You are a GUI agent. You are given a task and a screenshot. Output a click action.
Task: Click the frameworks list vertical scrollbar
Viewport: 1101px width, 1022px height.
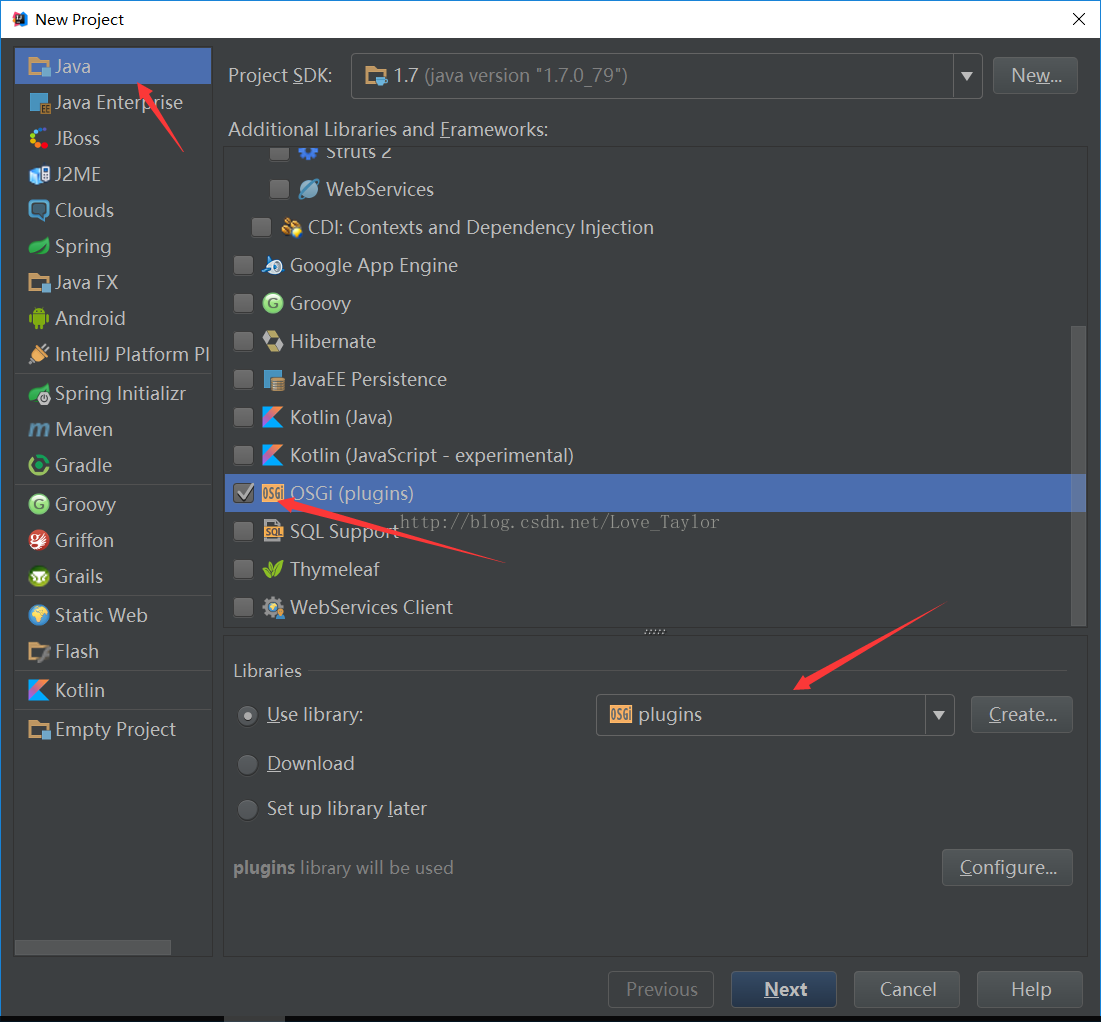(1078, 476)
